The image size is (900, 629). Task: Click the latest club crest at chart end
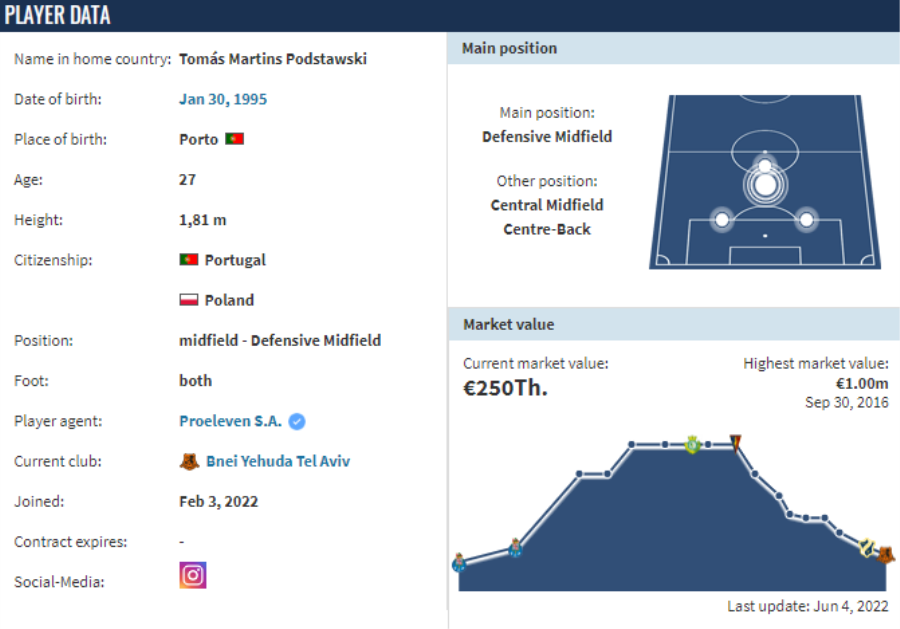(886, 554)
